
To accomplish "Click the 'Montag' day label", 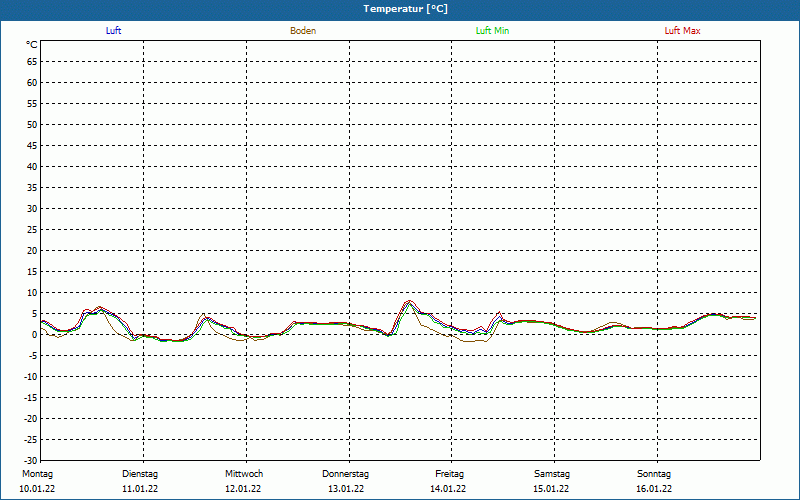I will [x=37, y=474].
